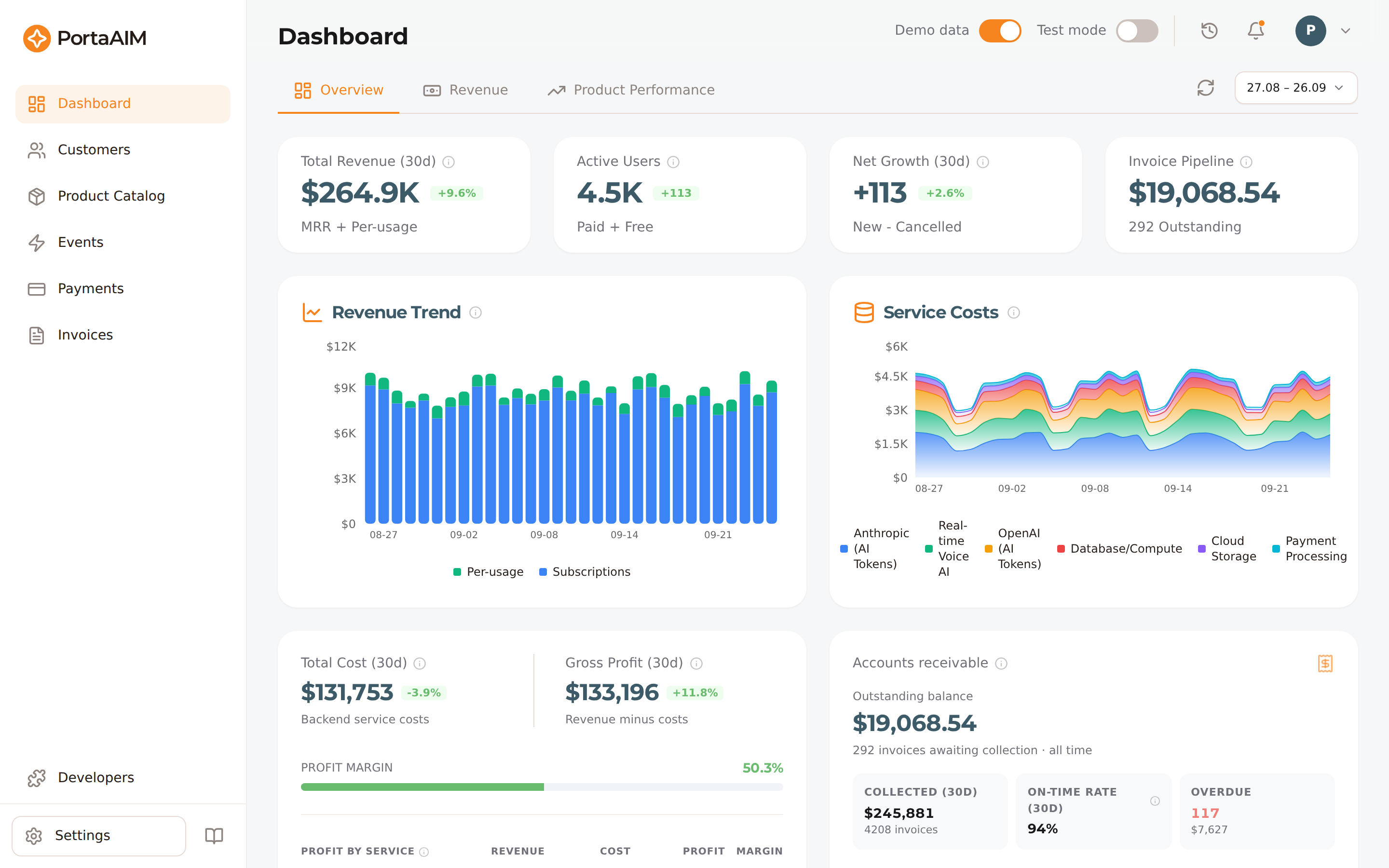1389x868 pixels.
Task: Enable the Test mode switch
Action: (x=1136, y=30)
